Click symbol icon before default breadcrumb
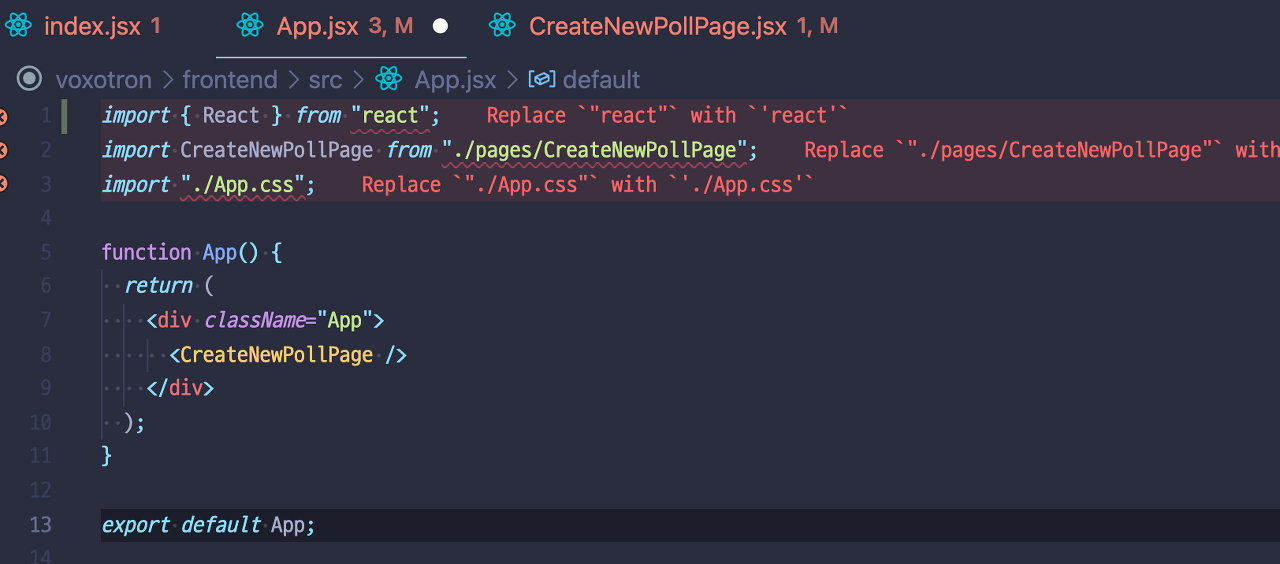This screenshot has width=1280, height=564. 542,79
